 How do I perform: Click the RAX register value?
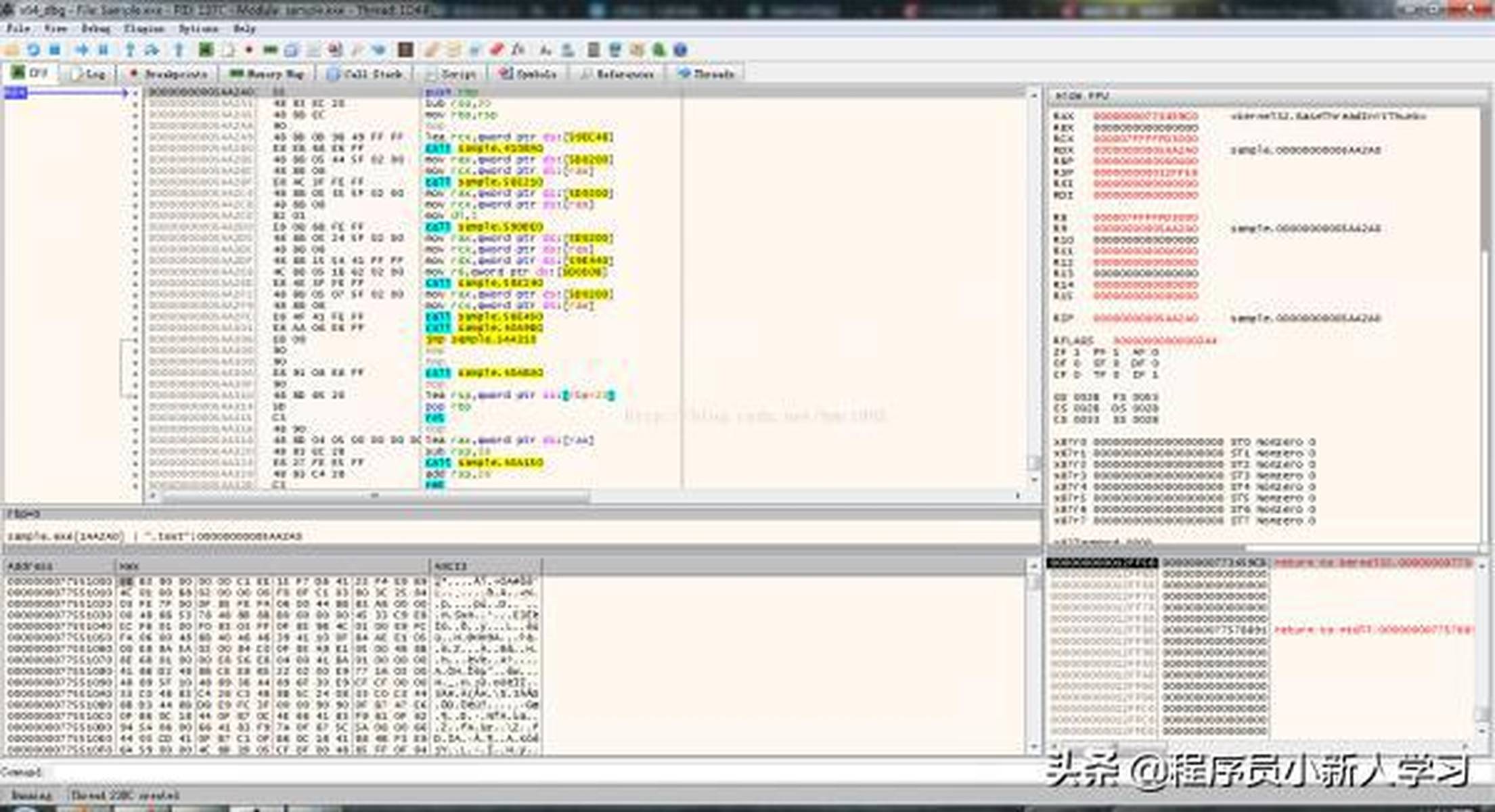[x=1145, y=116]
